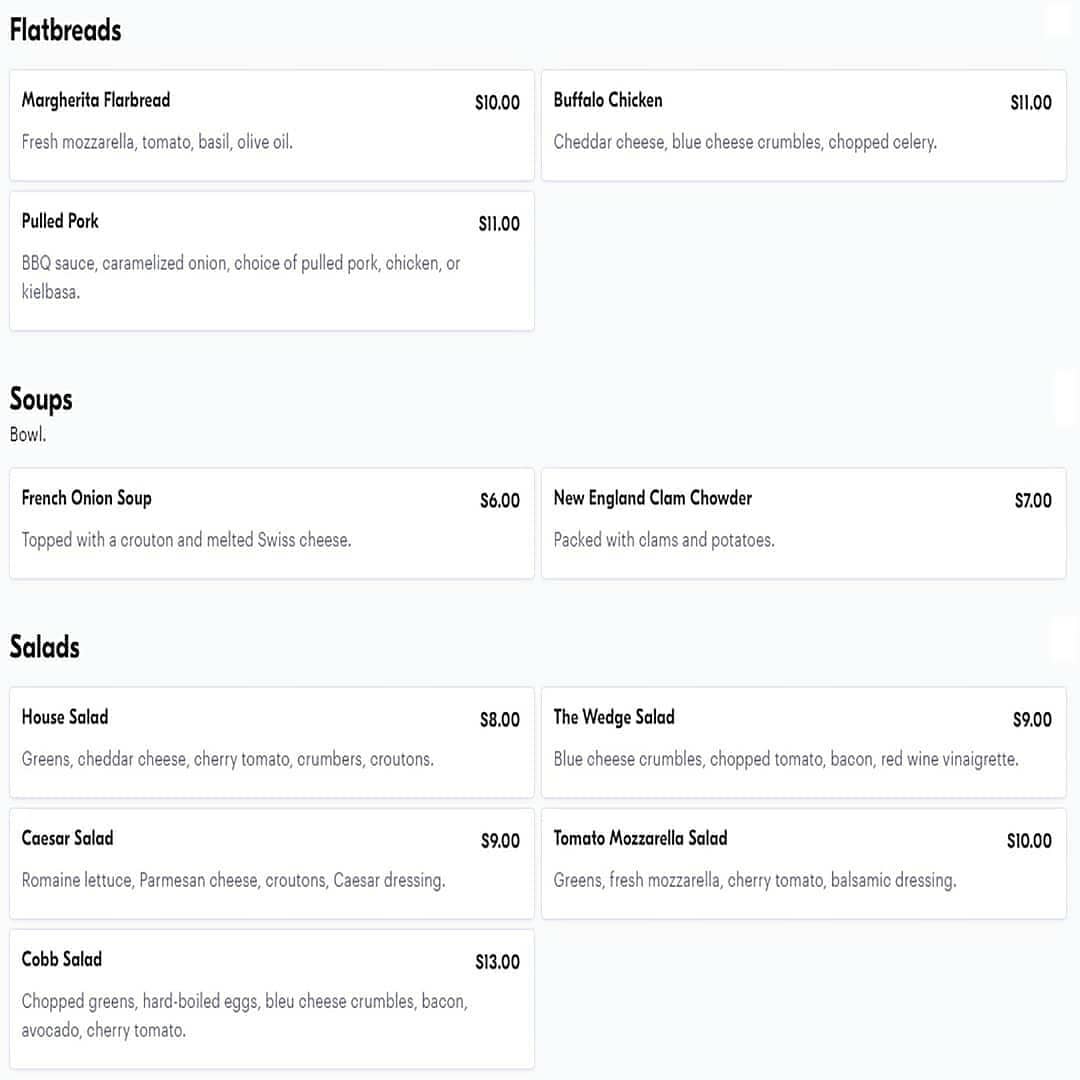
Task: Add the House Salad item
Action: (x=271, y=742)
